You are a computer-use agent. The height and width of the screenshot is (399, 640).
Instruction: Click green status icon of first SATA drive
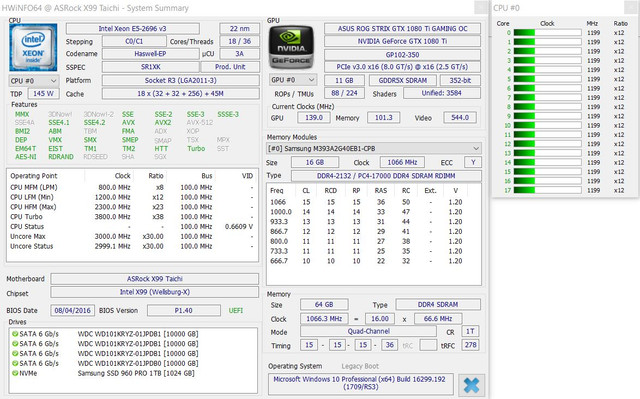pos(15,334)
